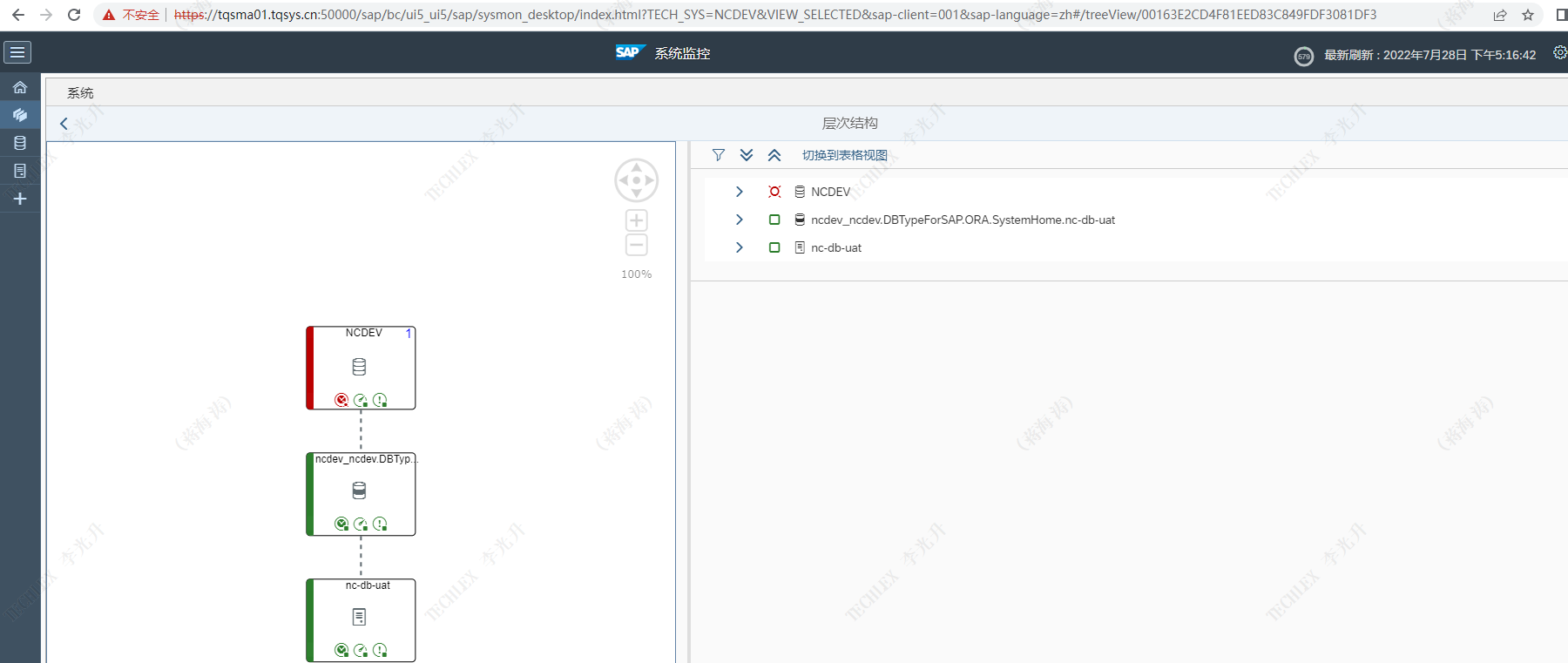The image size is (1568, 663).
Task: Click performance gauge in nc-db-uat node
Action: 361,650
